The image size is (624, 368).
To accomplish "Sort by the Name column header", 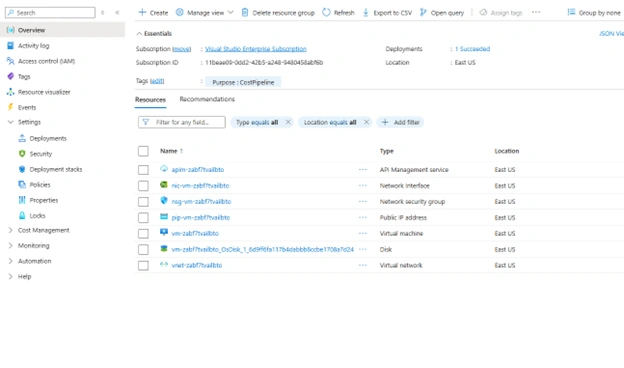I will coord(172,151).
